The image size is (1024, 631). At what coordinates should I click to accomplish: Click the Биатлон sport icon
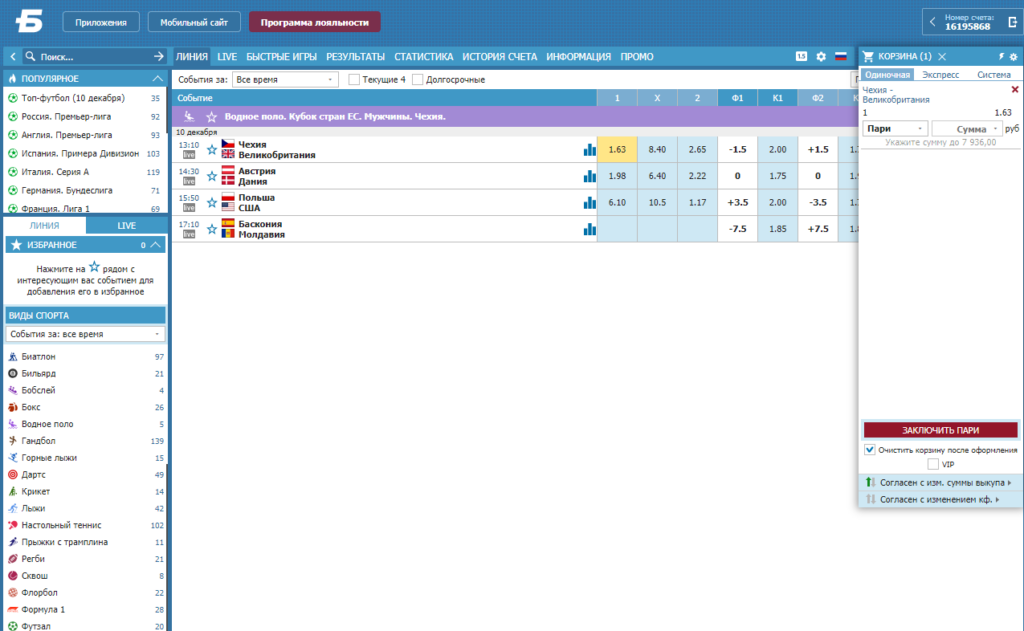coord(12,357)
